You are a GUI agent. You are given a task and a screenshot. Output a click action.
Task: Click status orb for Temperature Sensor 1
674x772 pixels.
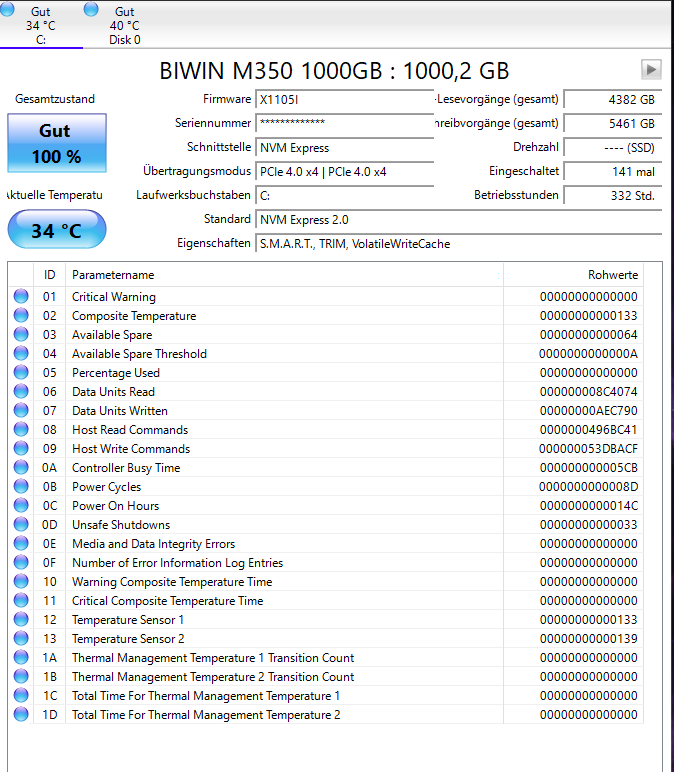pos(21,619)
